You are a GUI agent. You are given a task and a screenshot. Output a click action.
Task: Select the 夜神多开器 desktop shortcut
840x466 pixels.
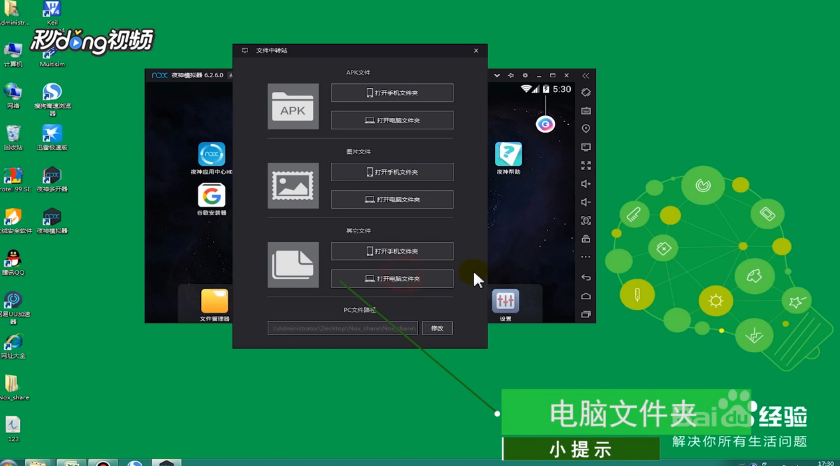pyautogui.click(x=52, y=179)
